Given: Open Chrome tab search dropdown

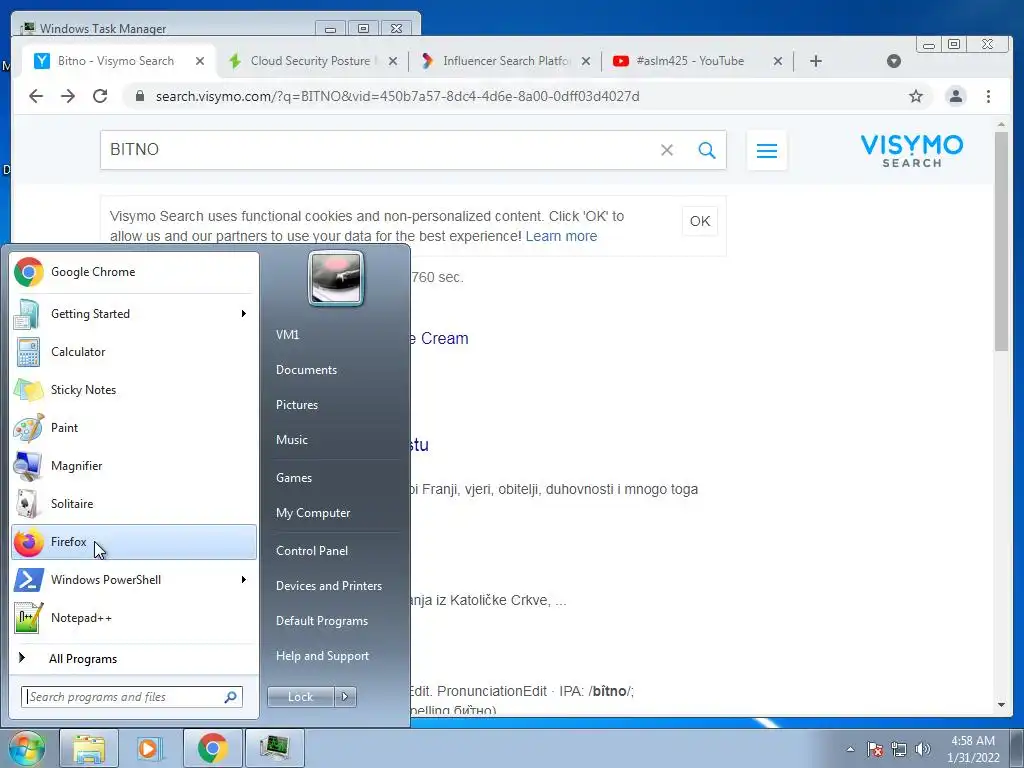Looking at the screenshot, I should [x=894, y=61].
